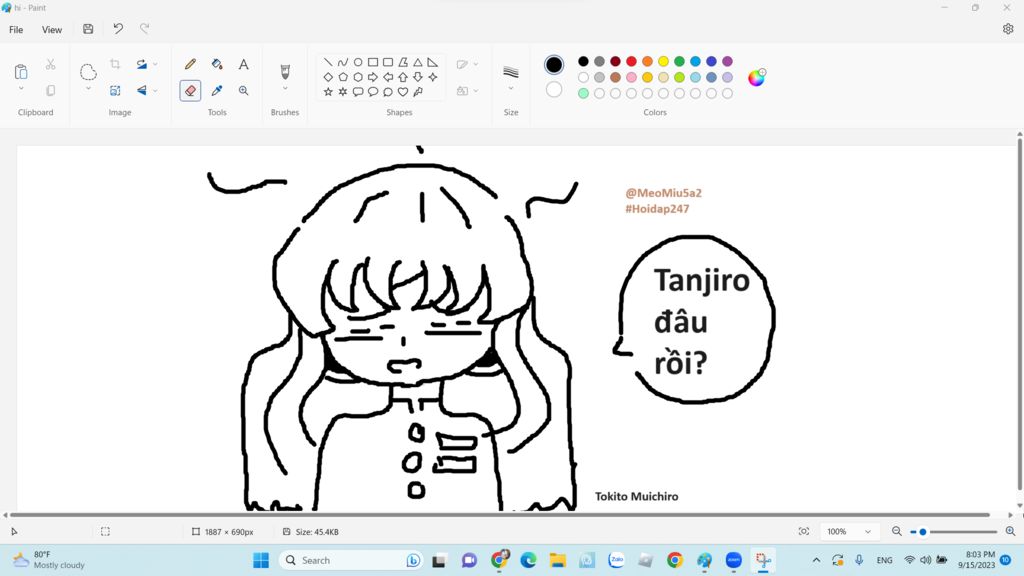Choose the yellow color swatch

[664, 61]
